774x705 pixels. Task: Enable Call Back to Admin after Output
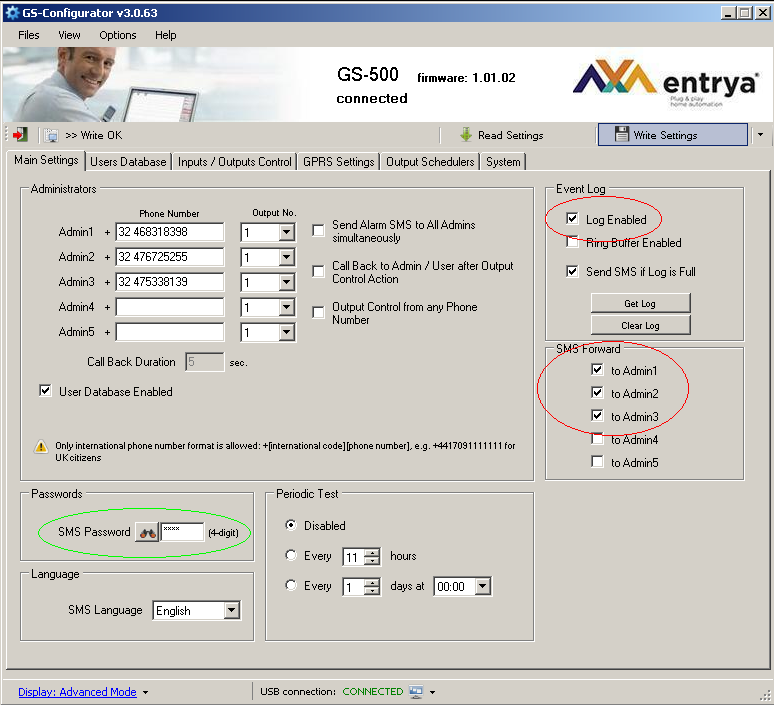[318, 272]
